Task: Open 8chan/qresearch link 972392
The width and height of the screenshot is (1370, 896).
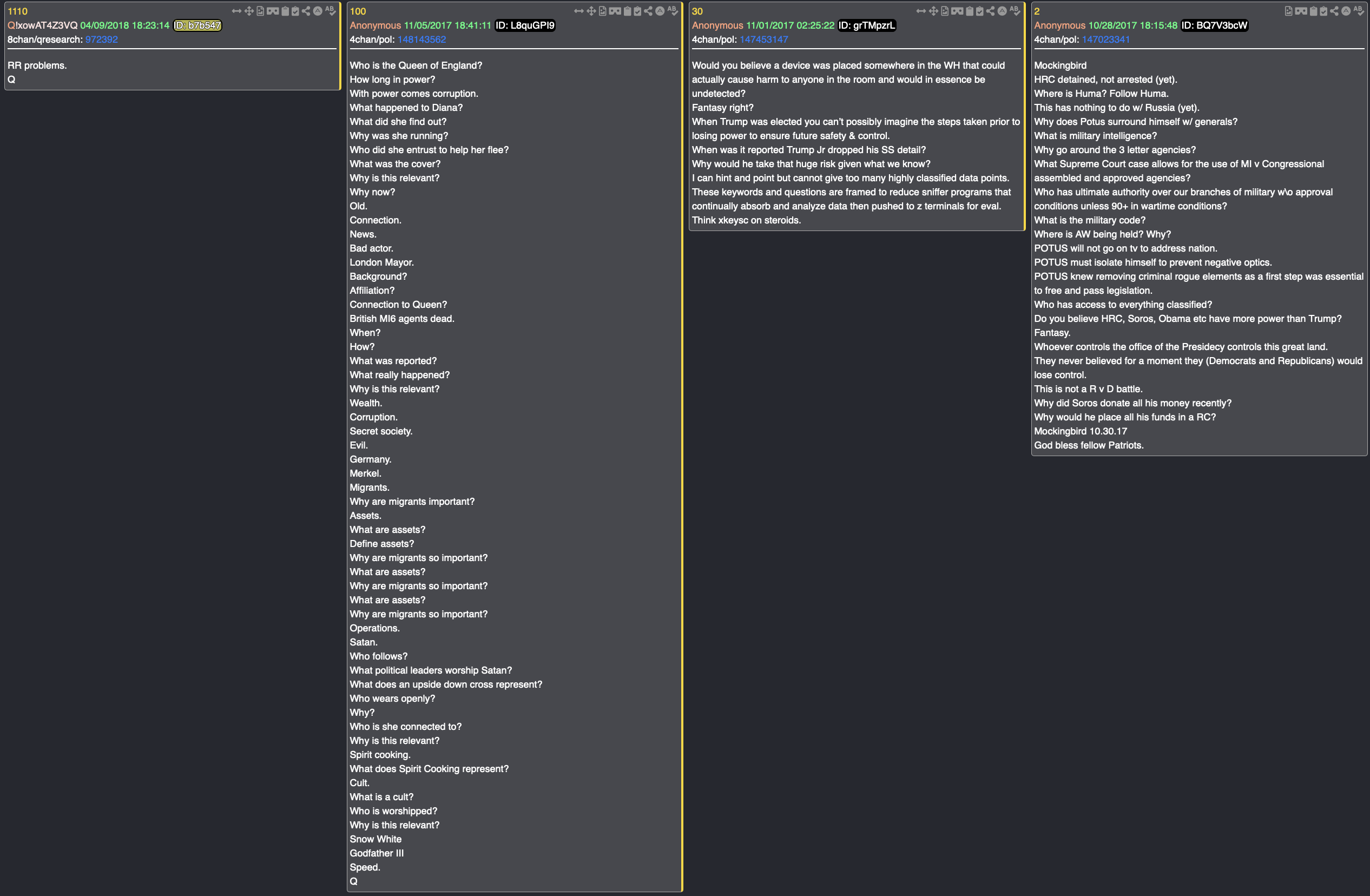Action: (x=101, y=39)
